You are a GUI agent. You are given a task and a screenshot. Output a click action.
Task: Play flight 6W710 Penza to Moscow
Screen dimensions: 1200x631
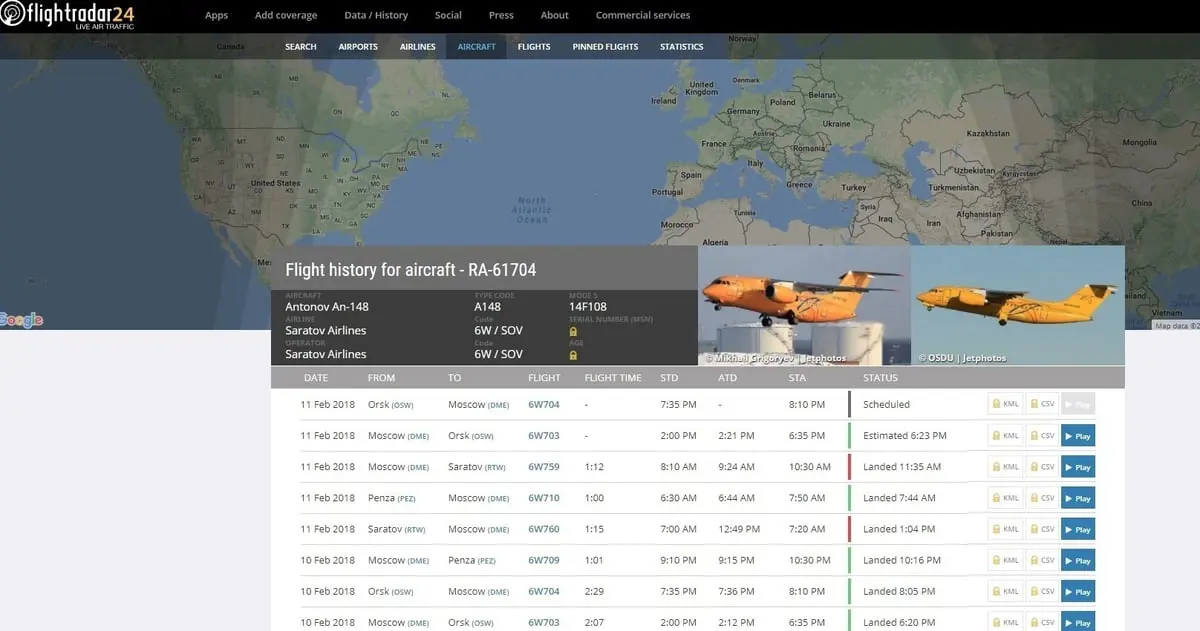1078,498
